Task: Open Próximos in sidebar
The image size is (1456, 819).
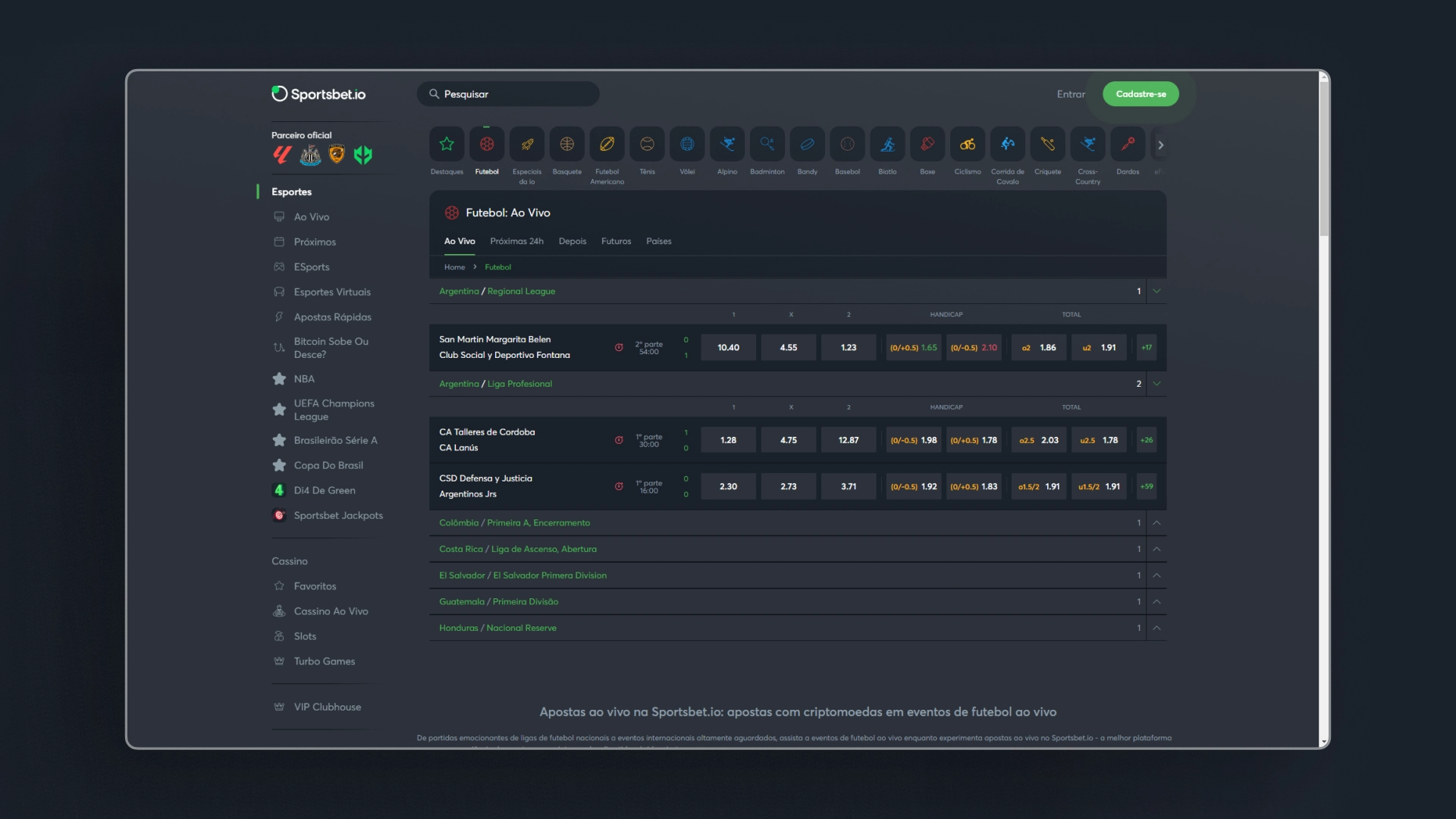Action: tap(315, 242)
